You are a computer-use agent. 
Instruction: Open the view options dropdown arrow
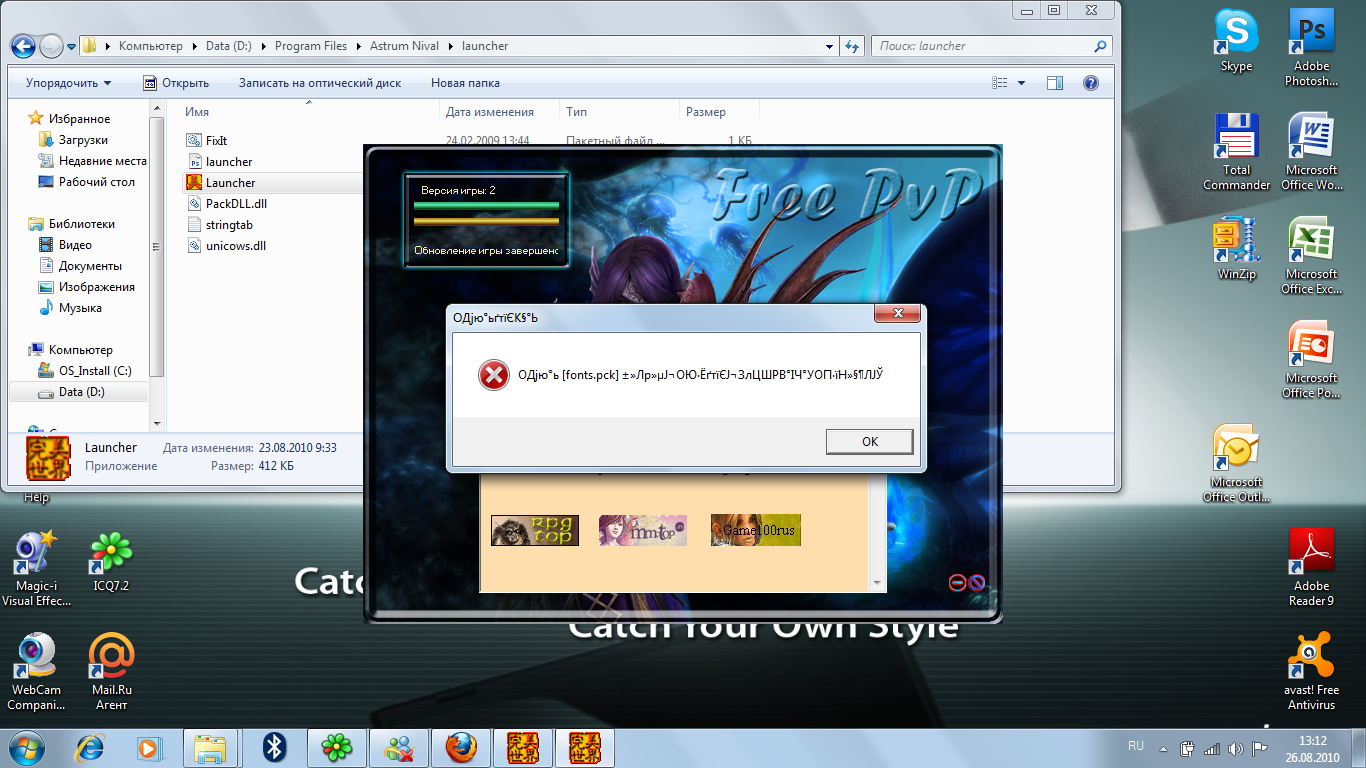(x=1021, y=83)
